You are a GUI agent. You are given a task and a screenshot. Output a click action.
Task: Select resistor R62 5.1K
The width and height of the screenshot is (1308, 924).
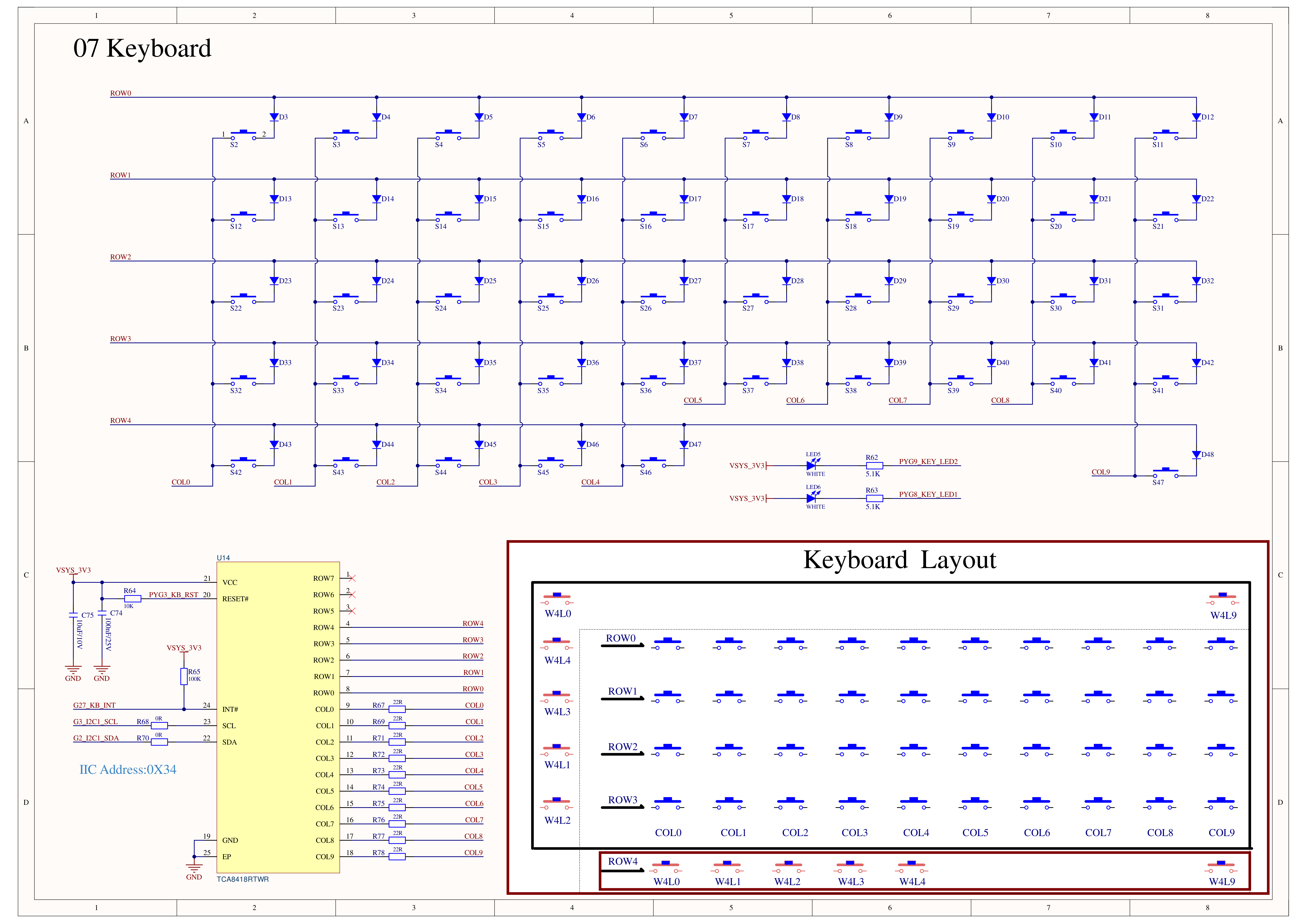tap(874, 466)
